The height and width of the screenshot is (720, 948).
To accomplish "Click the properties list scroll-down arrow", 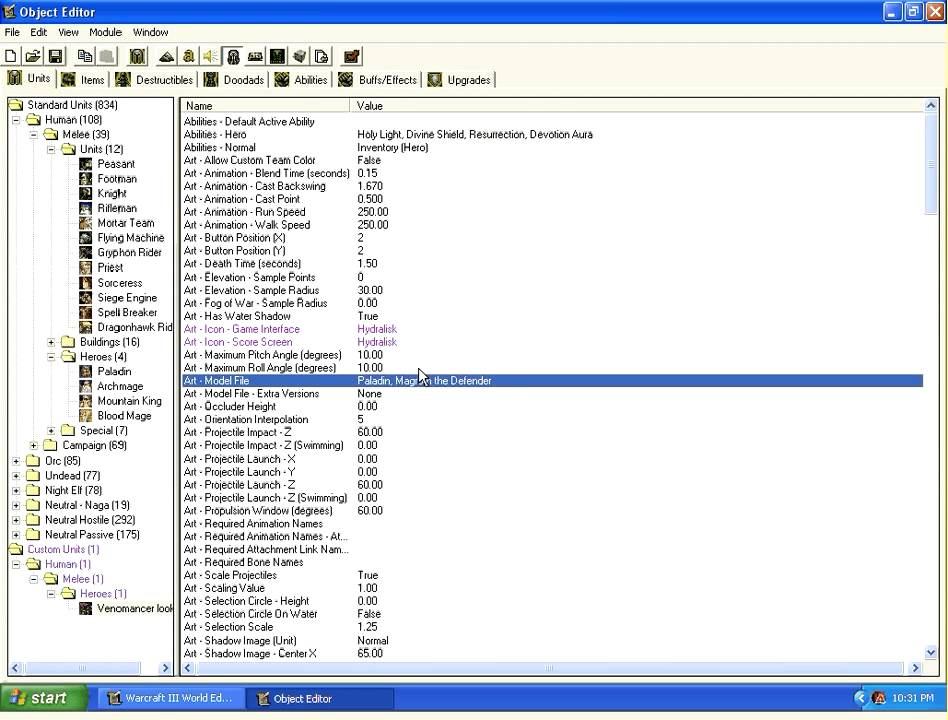I will tap(931, 652).
